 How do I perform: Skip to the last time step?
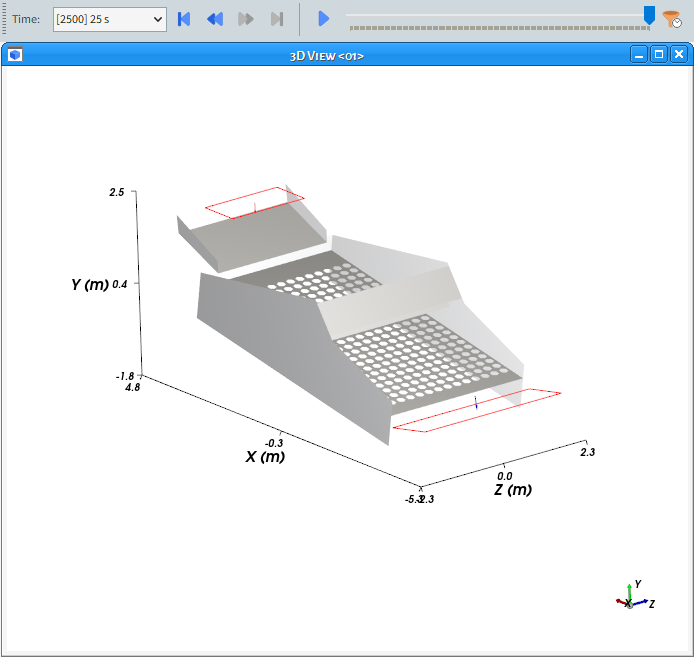(x=277, y=19)
